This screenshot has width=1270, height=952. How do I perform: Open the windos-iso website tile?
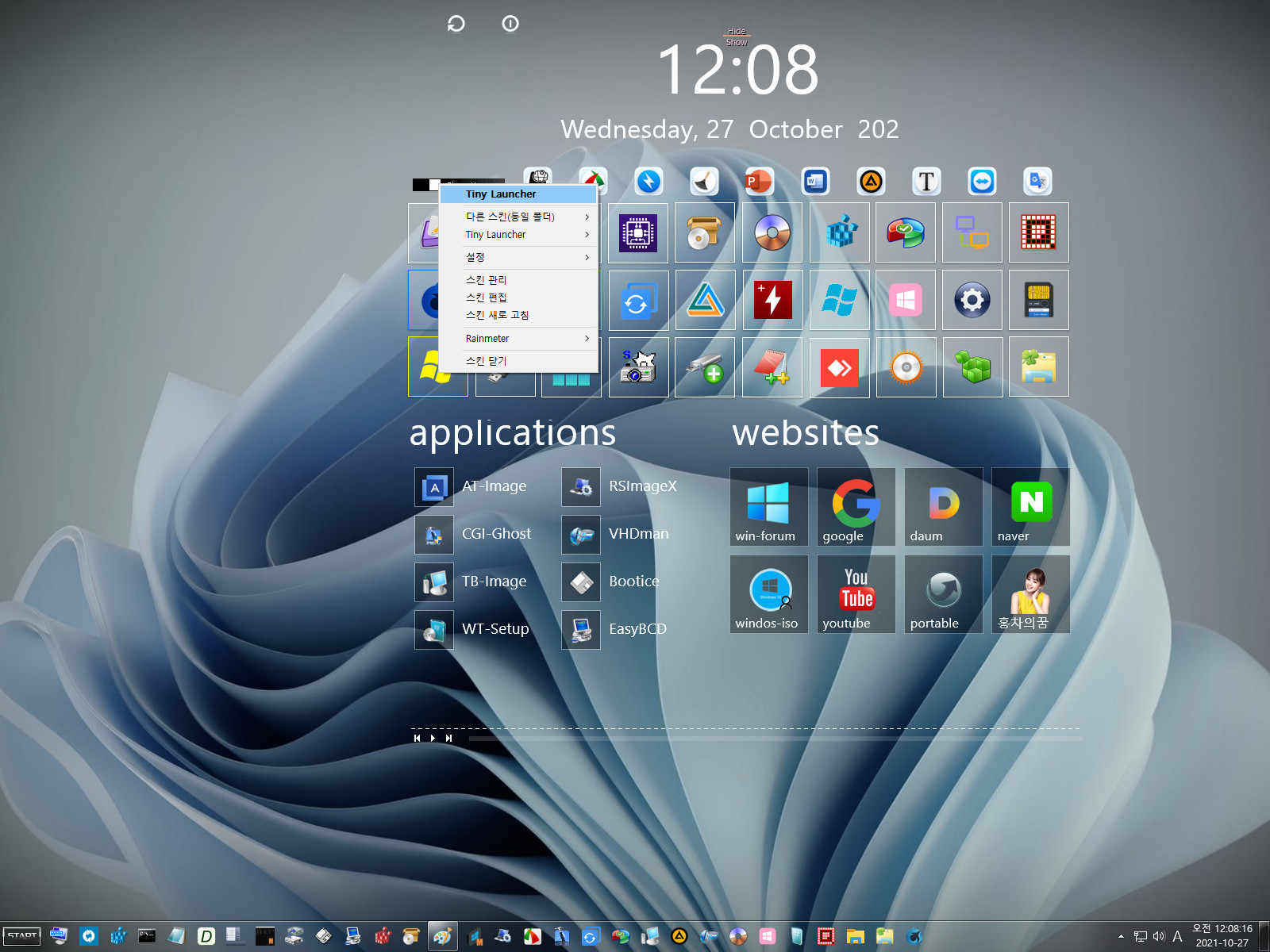[769, 594]
